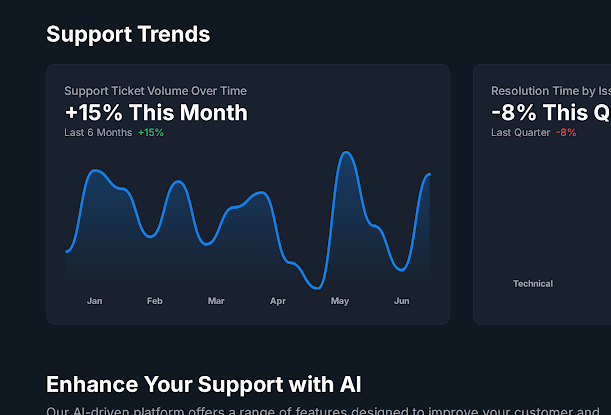Select the Apr label on the chart axis
The image size is (611, 415).
(x=278, y=301)
